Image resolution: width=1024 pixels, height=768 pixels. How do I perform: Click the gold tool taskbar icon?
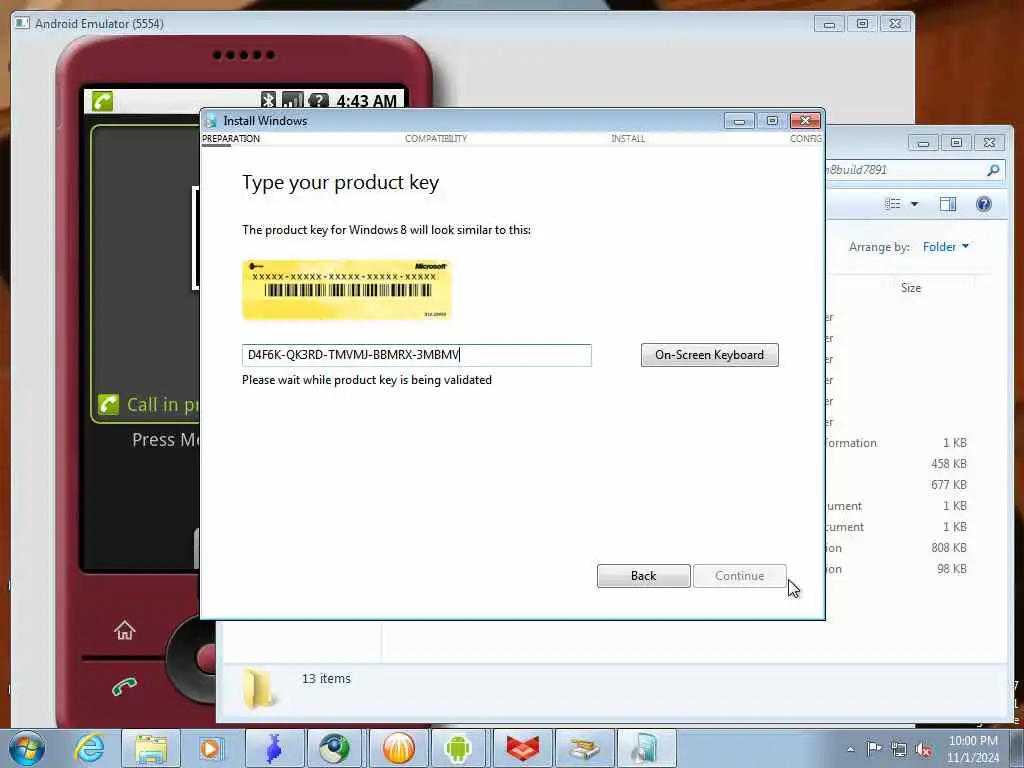point(584,748)
